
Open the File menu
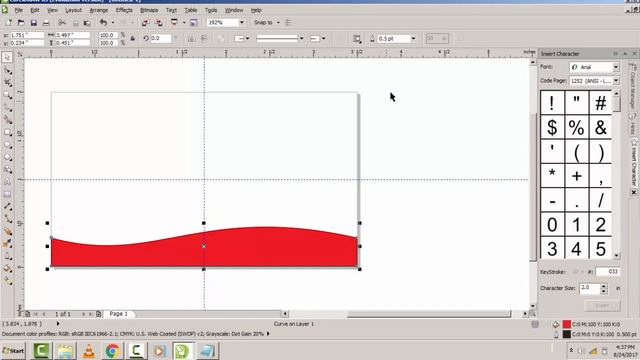point(18,10)
